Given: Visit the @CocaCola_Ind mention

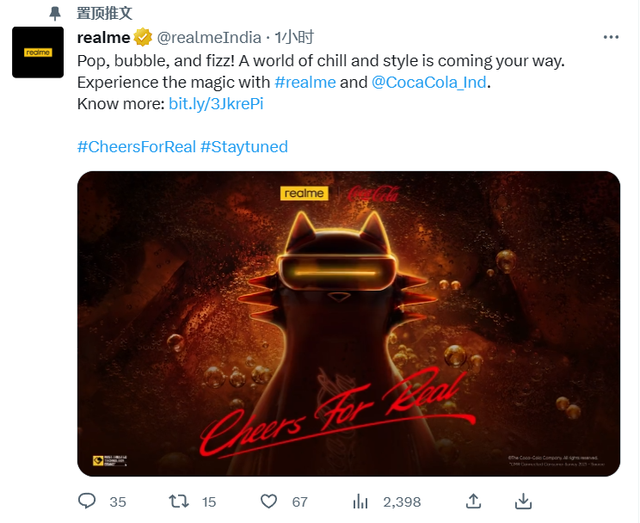Looking at the screenshot, I should 429,82.
